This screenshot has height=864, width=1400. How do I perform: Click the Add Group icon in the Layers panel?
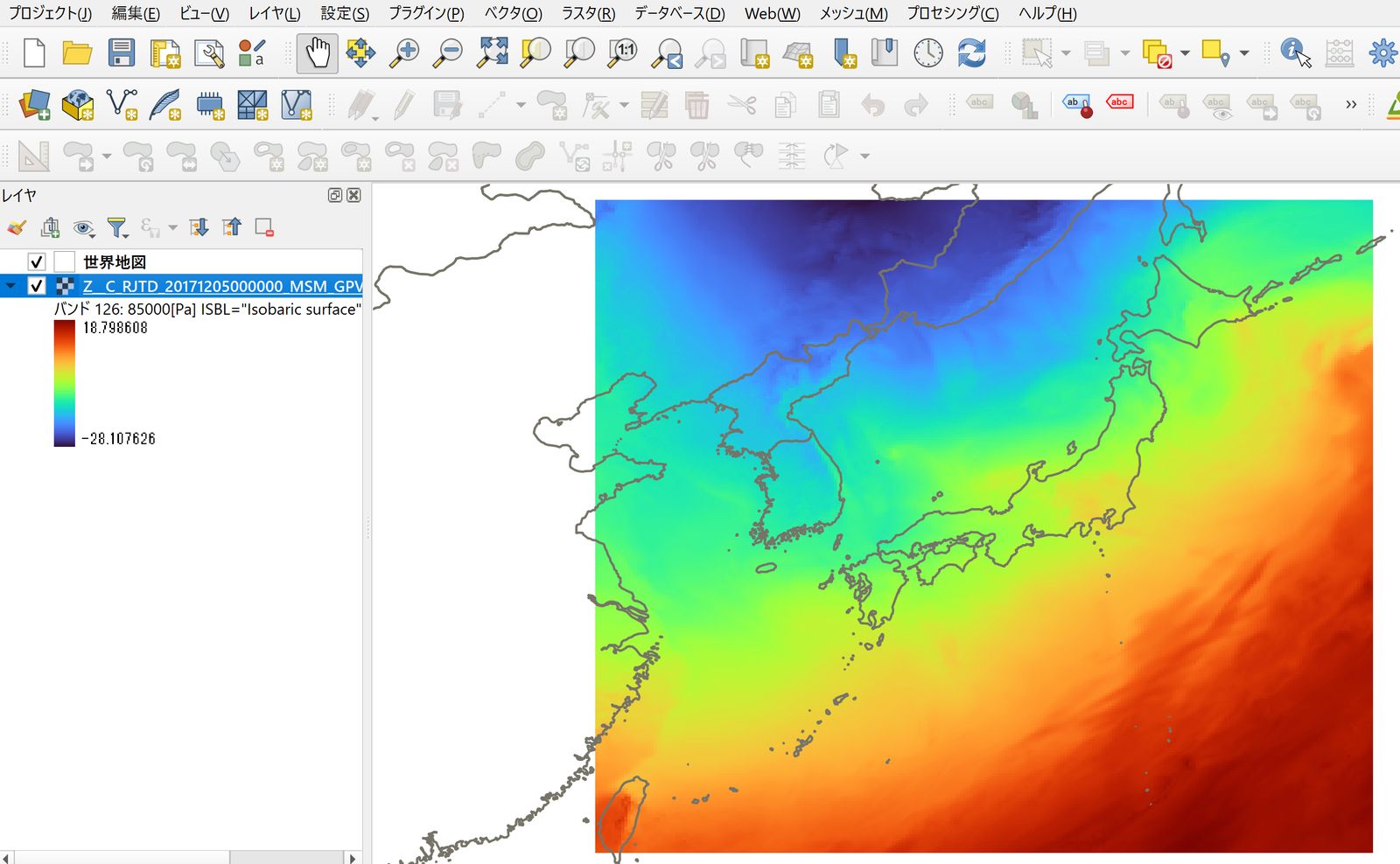(x=50, y=228)
